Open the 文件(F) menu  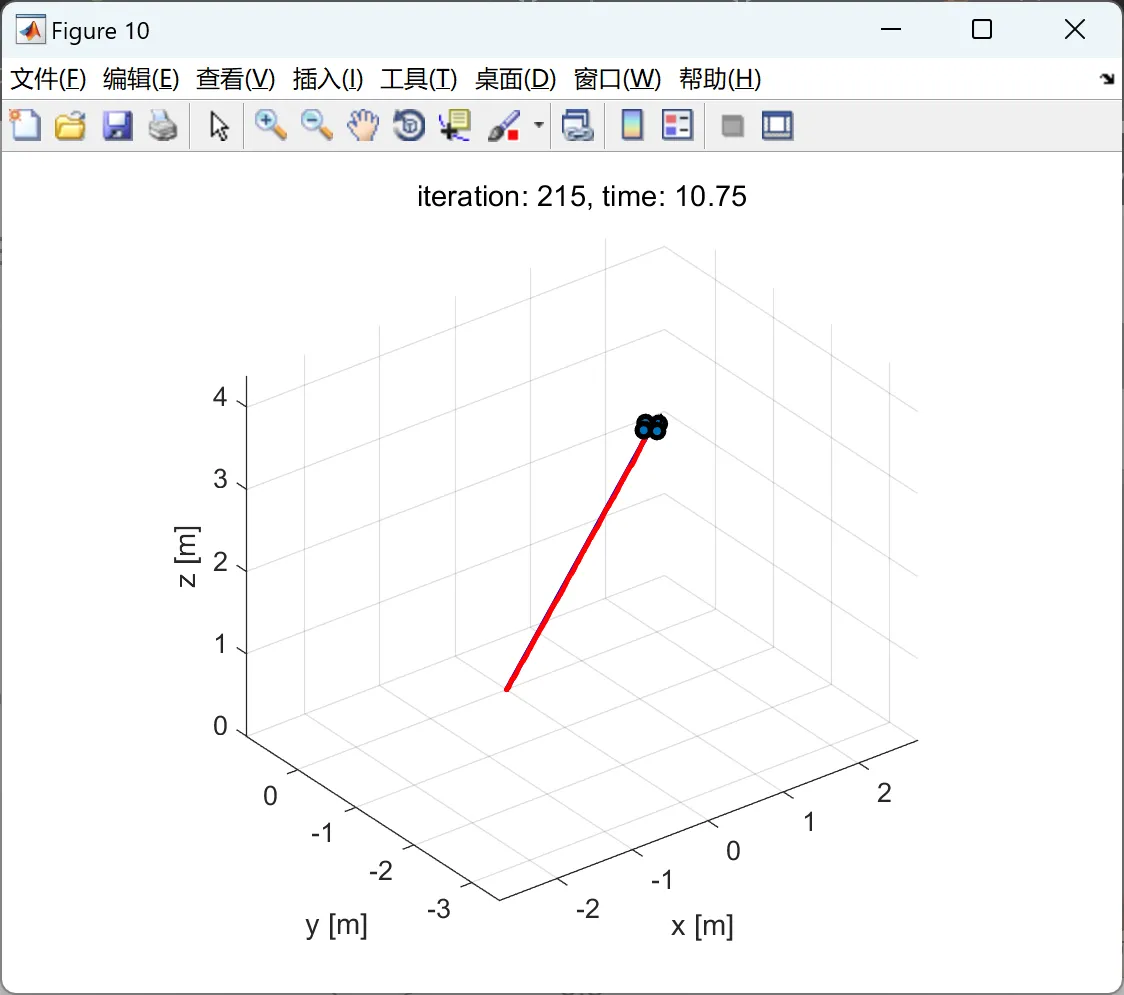[x=48, y=79]
